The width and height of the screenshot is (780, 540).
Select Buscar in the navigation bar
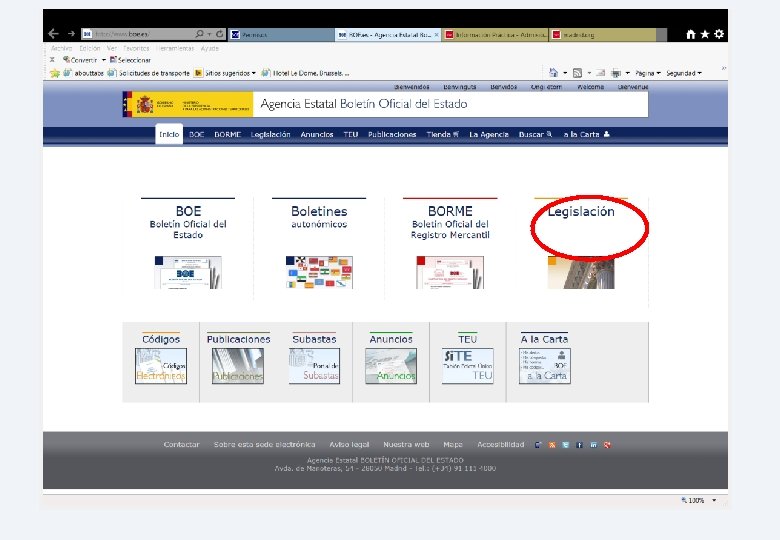(x=535, y=134)
